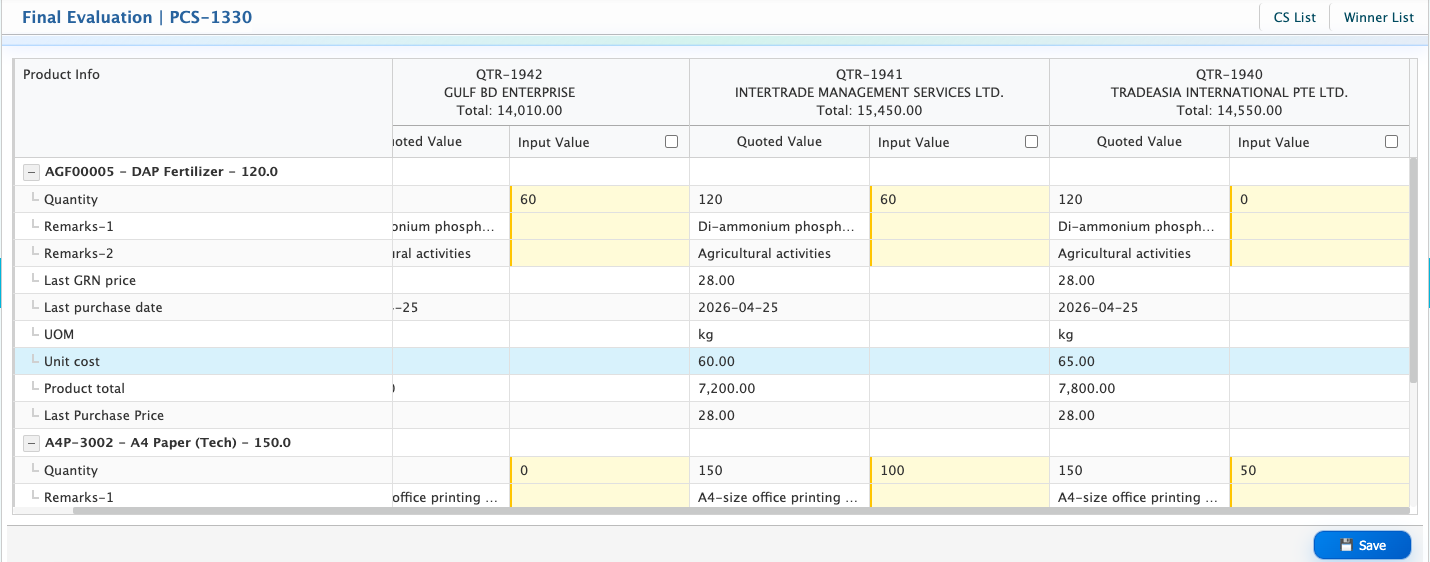Edit DAP quantity input for Gulf BD Enterprise
Screen dimensions: 1430x562
[x=599, y=199]
